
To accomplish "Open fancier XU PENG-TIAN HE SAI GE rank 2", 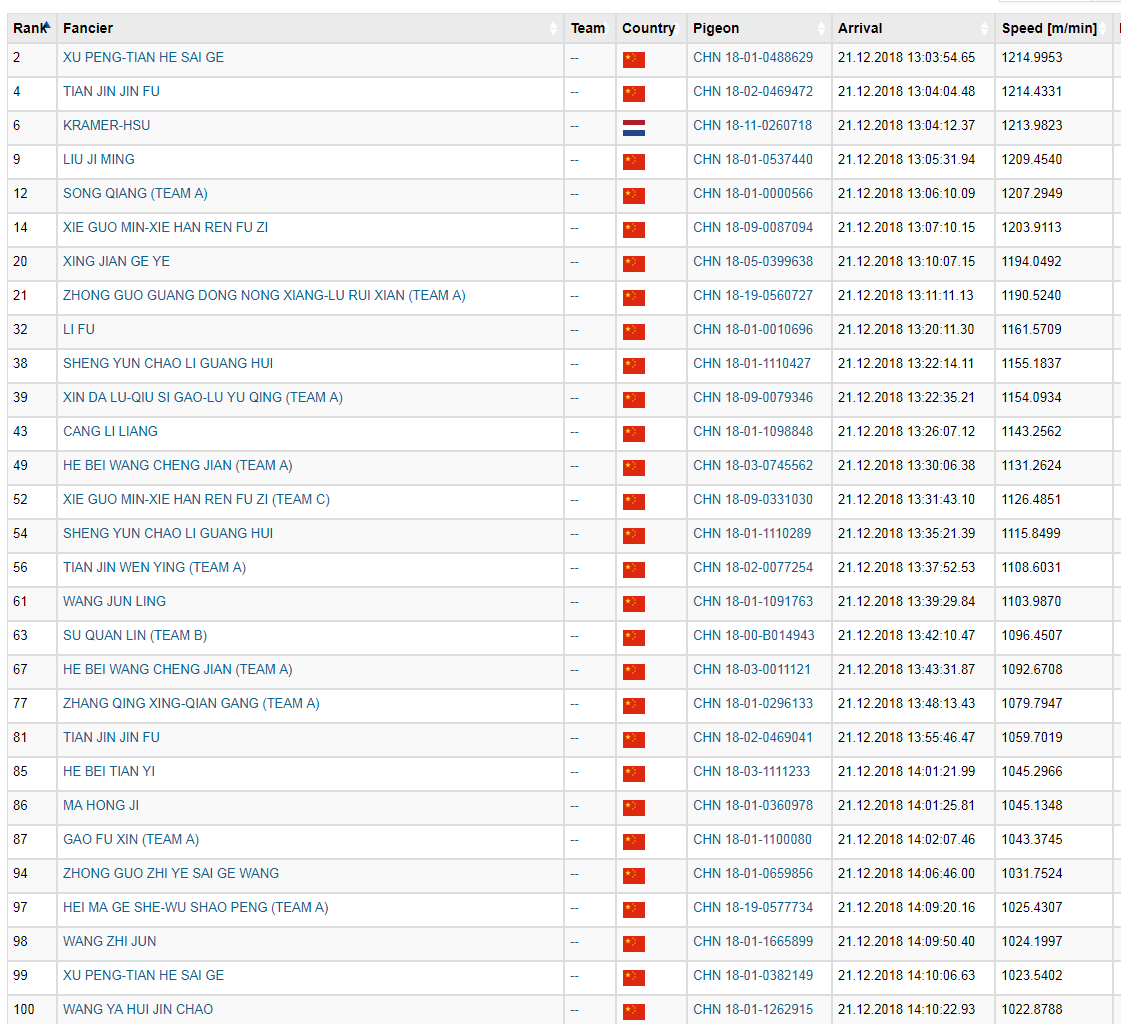I will 143,57.
